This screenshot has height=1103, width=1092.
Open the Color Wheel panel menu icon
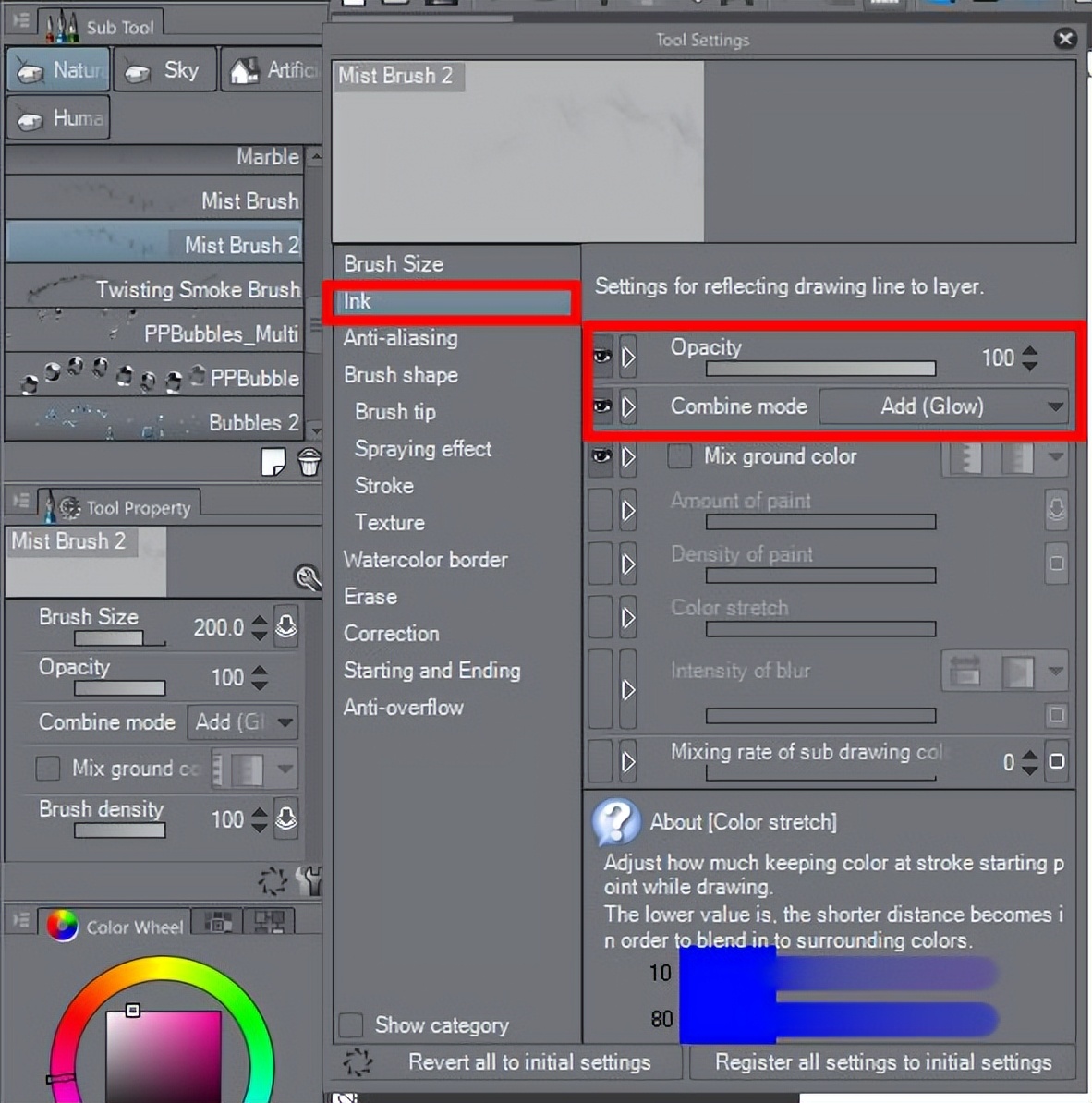[x=21, y=919]
